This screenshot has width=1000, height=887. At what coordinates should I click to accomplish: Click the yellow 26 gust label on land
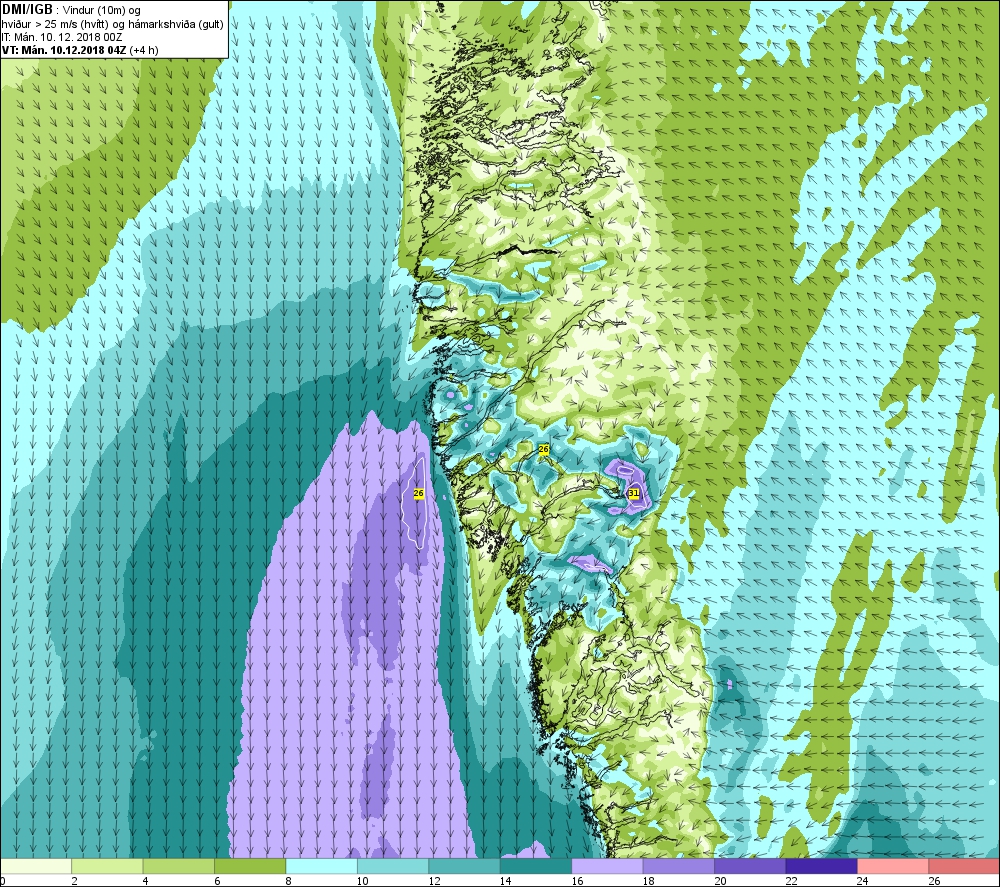pos(543,449)
